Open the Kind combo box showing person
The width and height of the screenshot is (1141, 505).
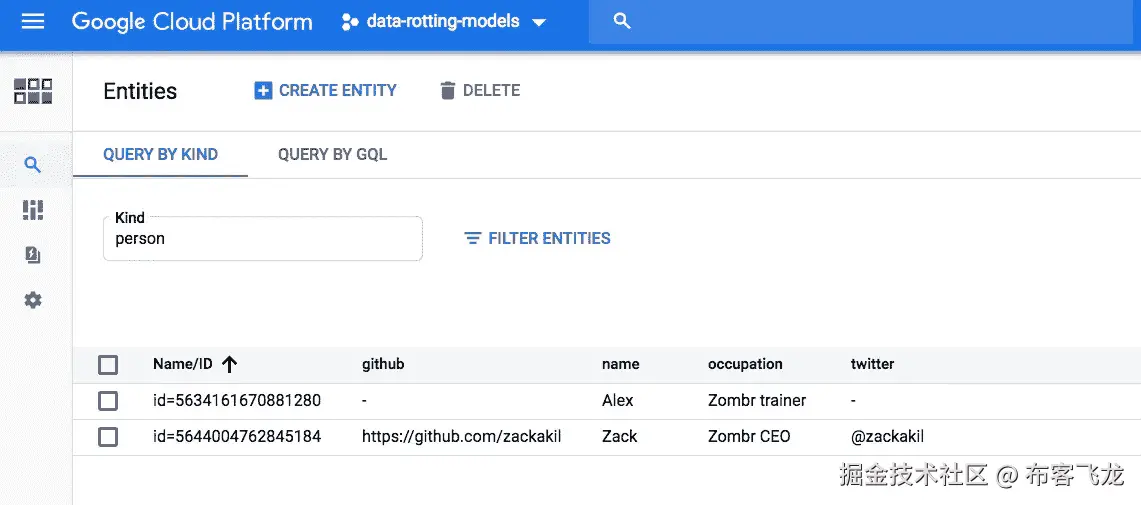click(x=263, y=238)
